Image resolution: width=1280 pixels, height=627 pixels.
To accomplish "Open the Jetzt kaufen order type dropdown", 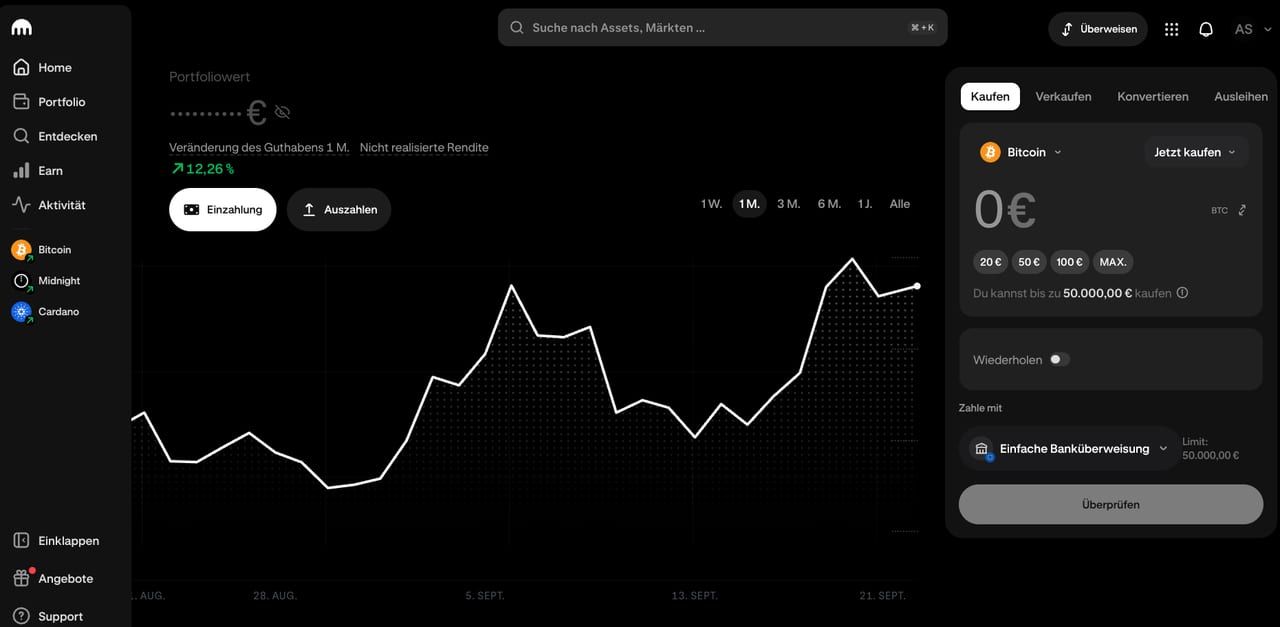I will click(x=1195, y=152).
